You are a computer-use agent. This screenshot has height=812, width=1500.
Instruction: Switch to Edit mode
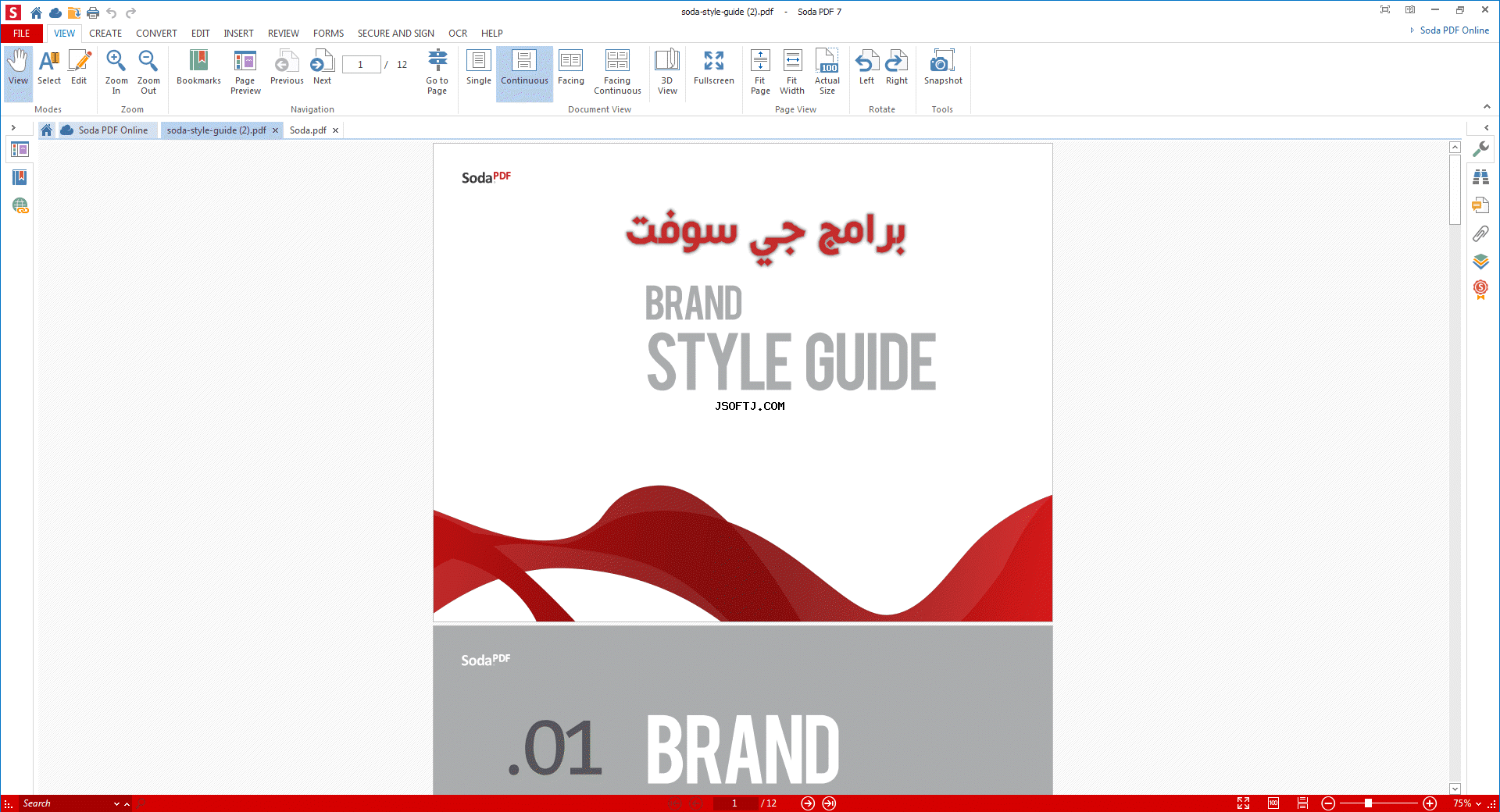(x=79, y=68)
